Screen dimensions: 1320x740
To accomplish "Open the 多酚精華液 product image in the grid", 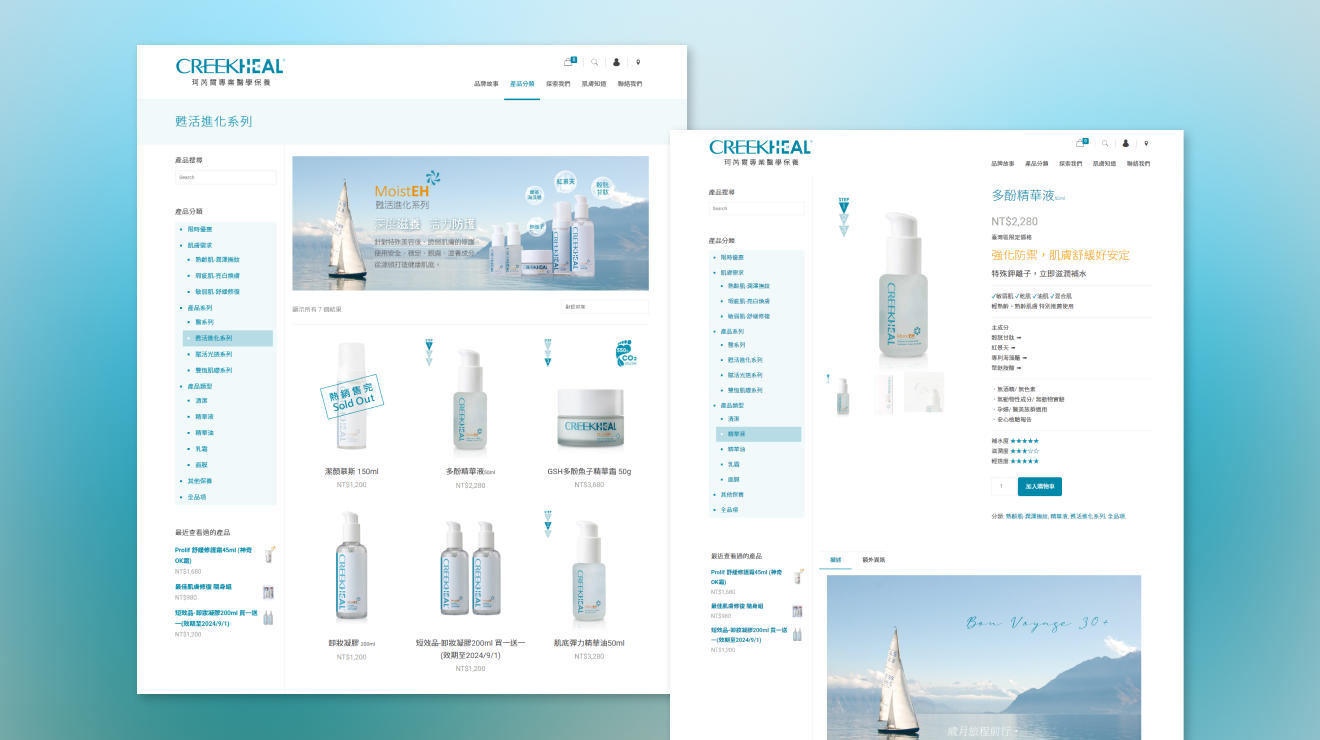I will (x=471, y=398).
